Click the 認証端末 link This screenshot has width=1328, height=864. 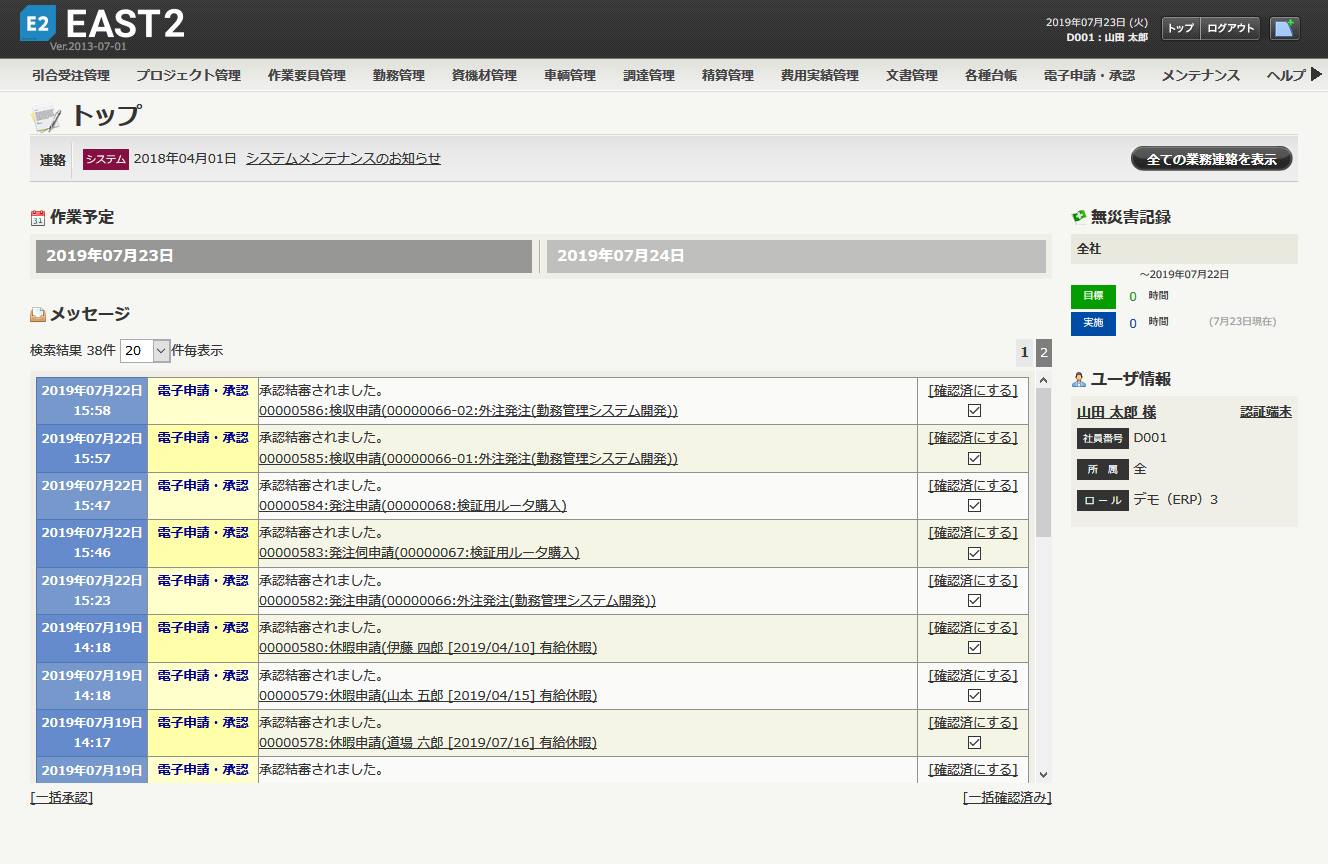point(1266,412)
